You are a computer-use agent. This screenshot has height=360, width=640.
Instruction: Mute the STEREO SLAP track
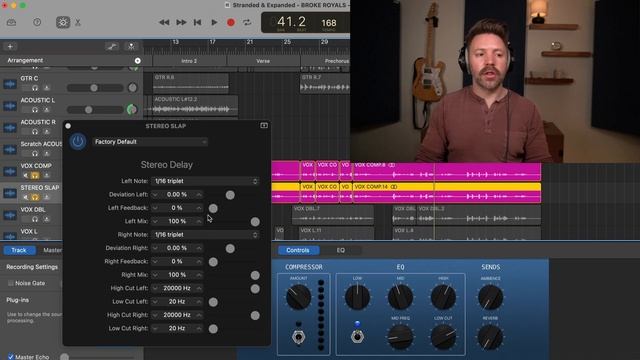pos(26,198)
